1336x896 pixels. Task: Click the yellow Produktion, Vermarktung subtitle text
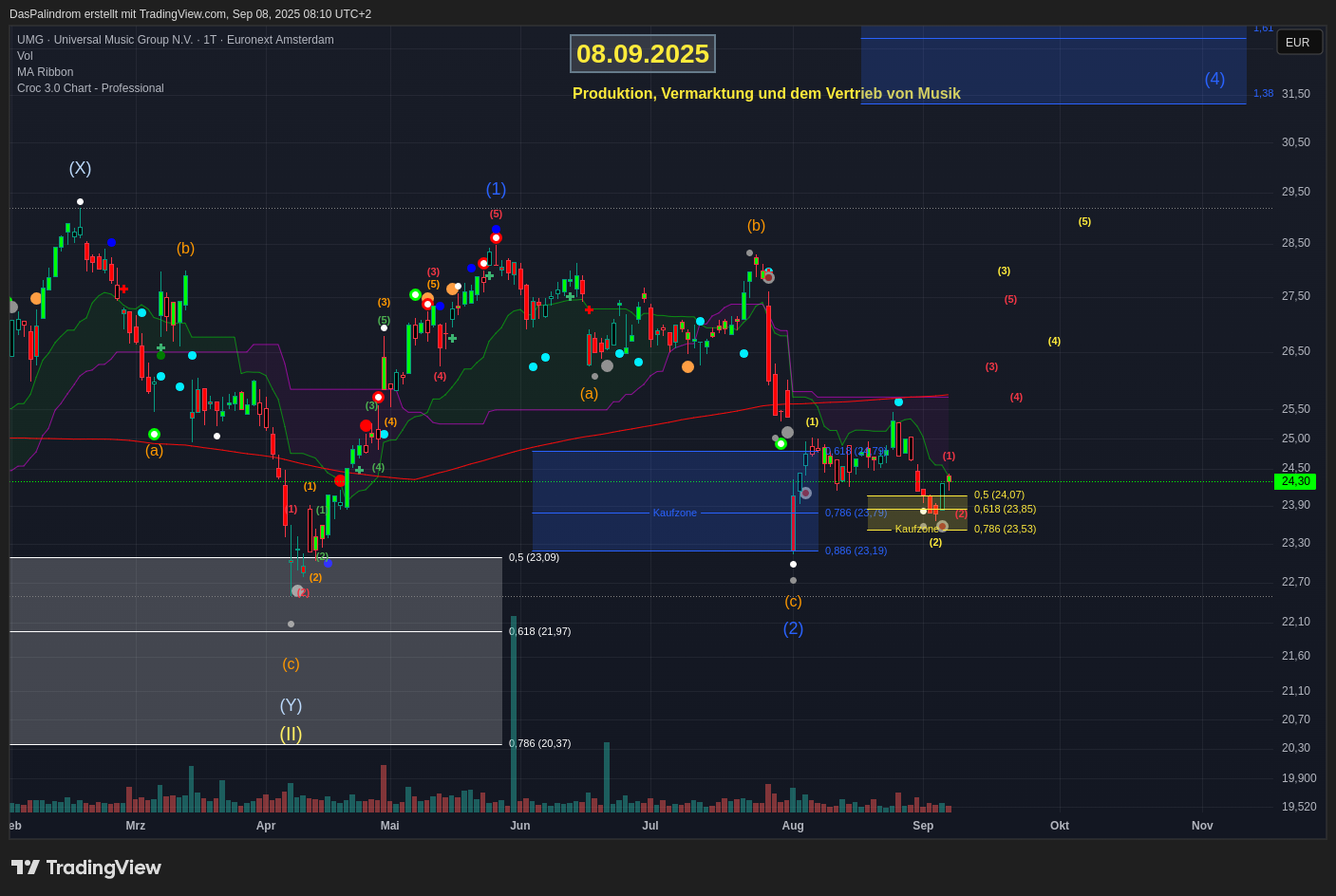pyautogui.click(x=766, y=94)
